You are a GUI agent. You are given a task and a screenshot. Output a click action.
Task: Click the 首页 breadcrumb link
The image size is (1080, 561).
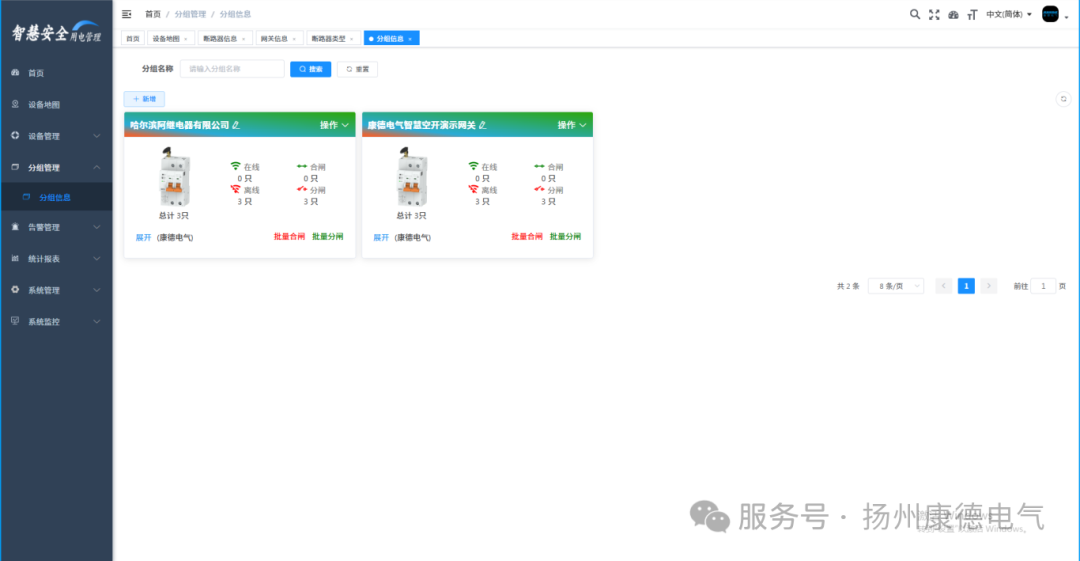pos(153,14)
